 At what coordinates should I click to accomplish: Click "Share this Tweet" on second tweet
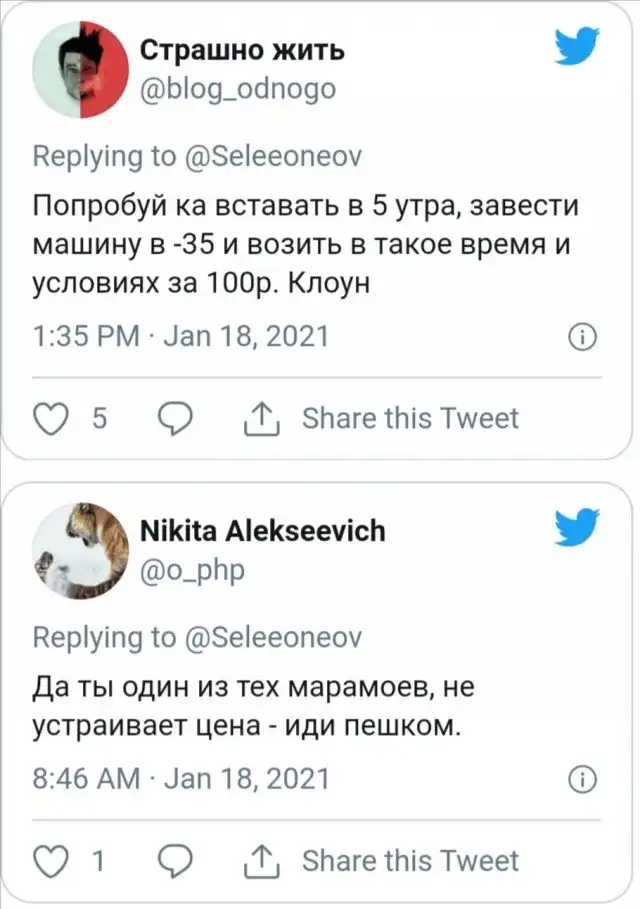pos(410,860)
